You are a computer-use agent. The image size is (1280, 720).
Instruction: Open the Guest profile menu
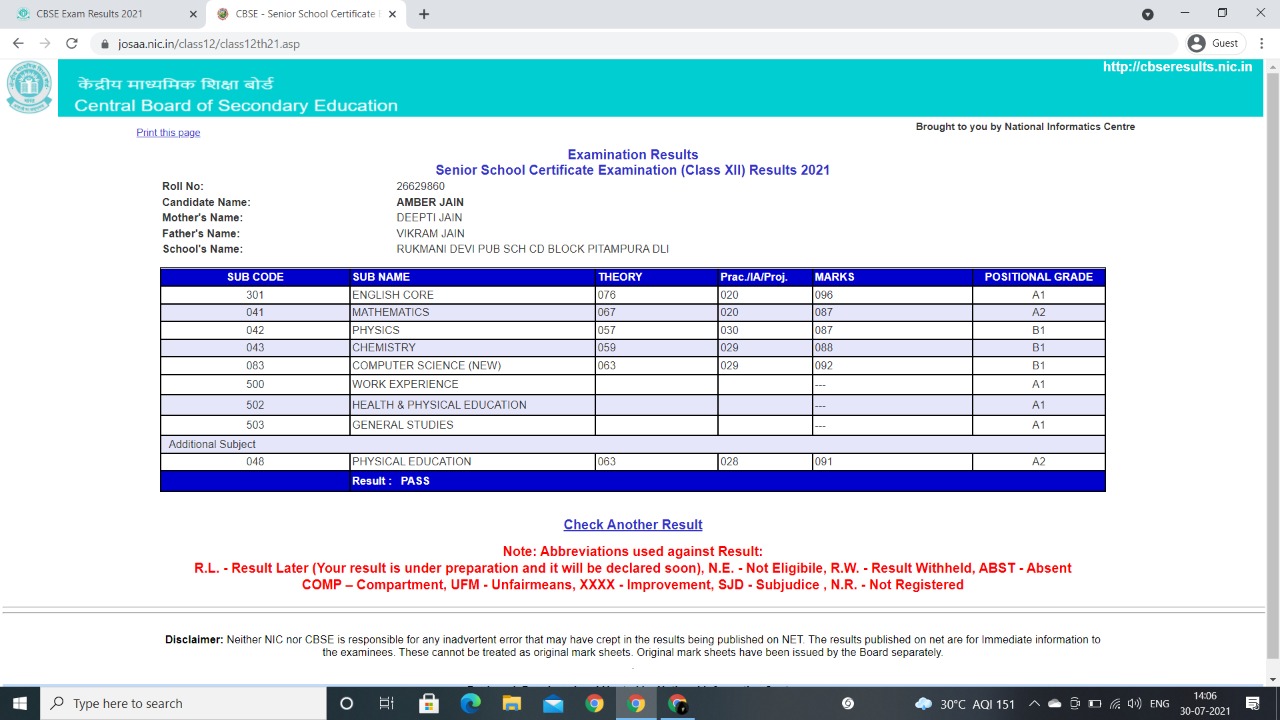[1214, 43]
